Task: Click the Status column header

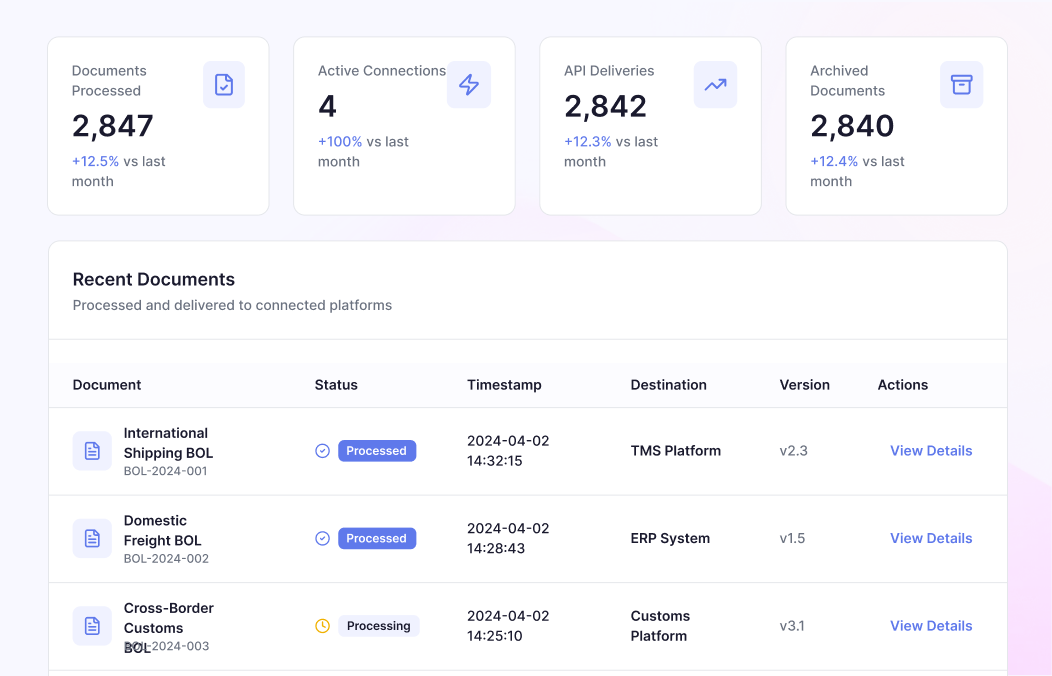Action: [336, 385]
